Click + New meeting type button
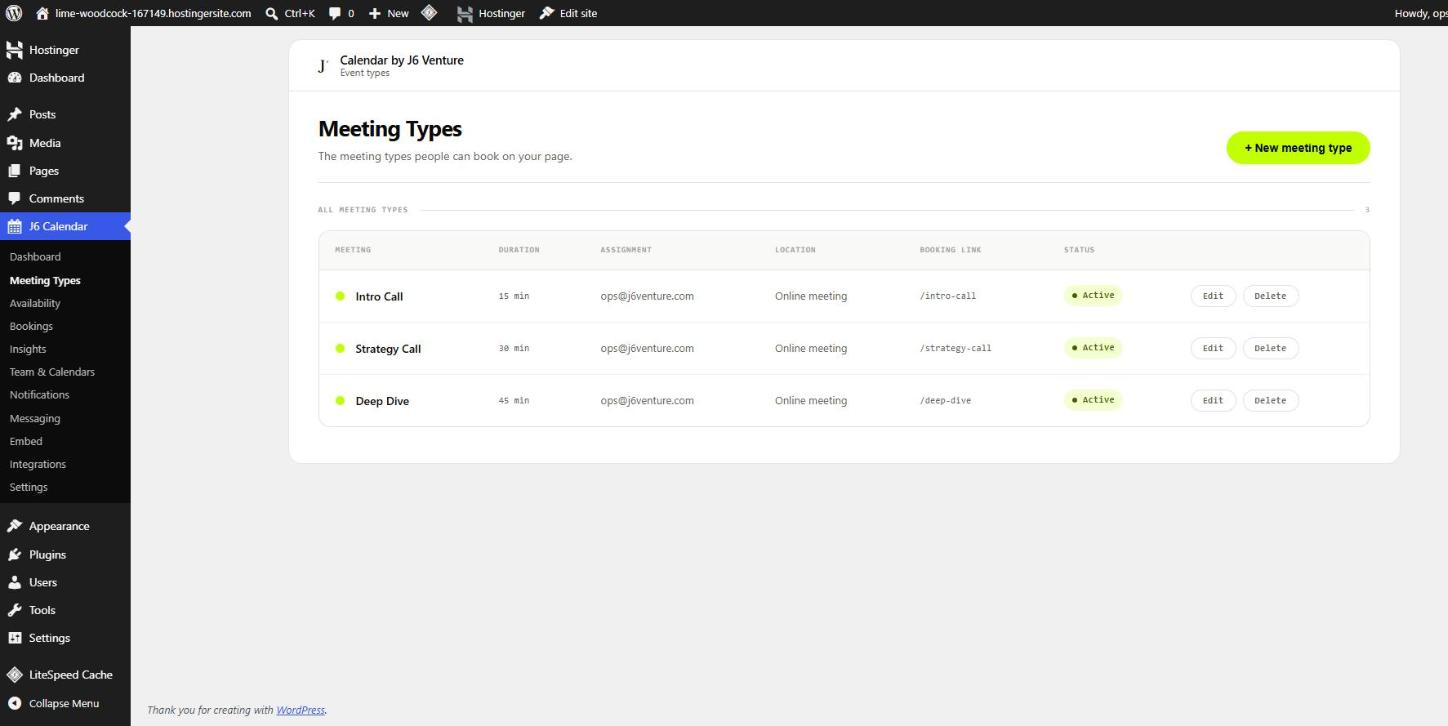 [1298, 148]
